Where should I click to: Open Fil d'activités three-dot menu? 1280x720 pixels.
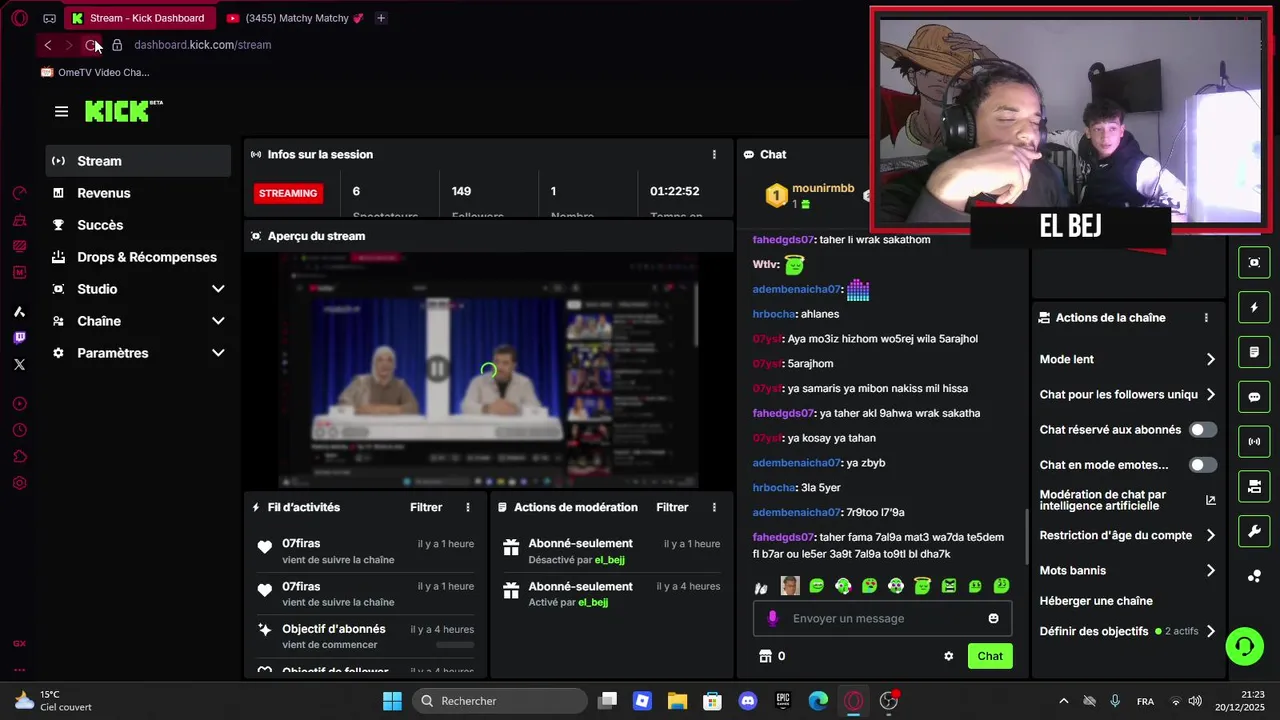[x=467, y=508]
